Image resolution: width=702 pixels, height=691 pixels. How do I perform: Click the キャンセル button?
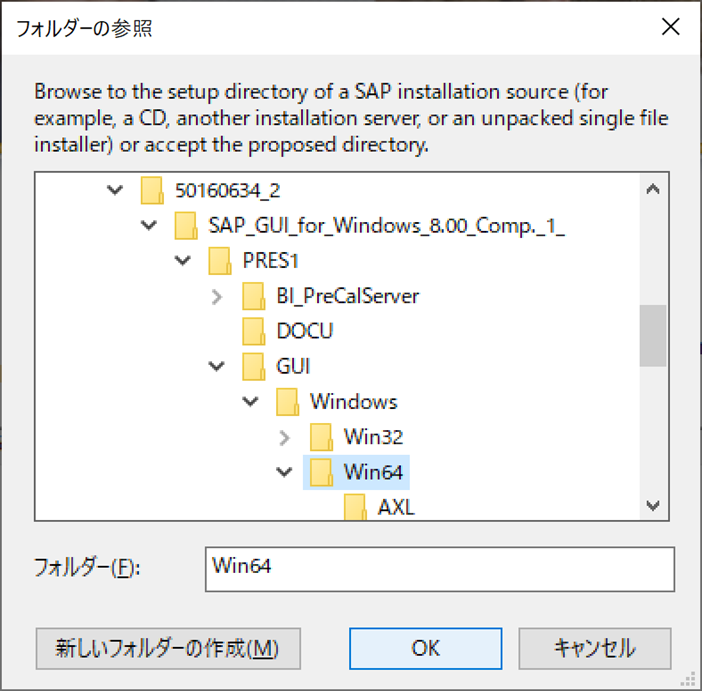pyautogui.click(x=595, y=648)
